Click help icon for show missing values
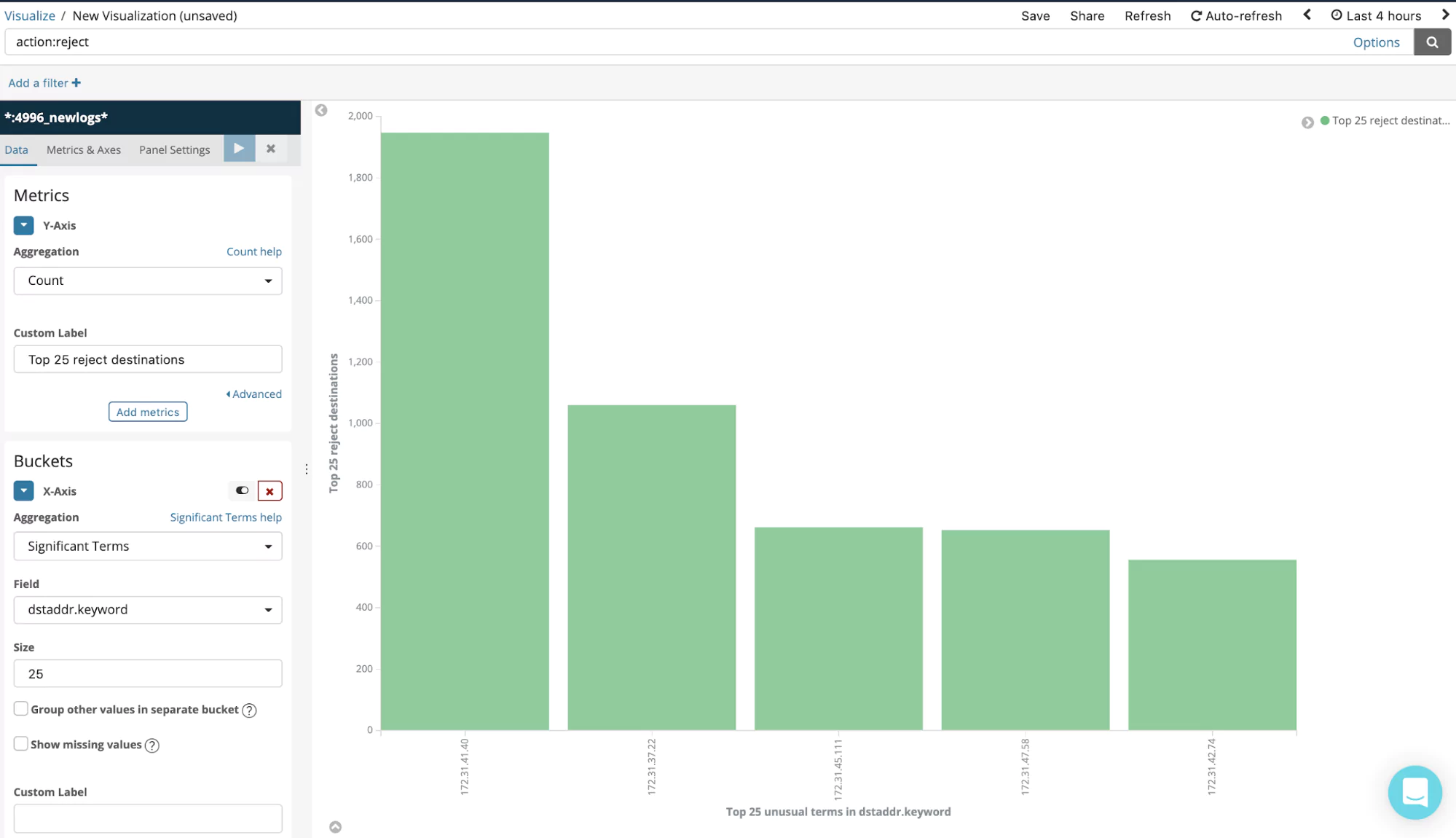This screenshot has width=1456, height=838. coord(151,745)
